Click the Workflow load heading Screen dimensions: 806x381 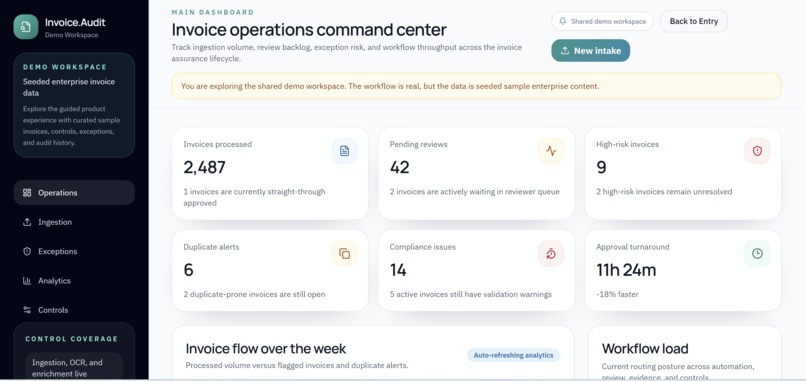(x=645, y=349)
